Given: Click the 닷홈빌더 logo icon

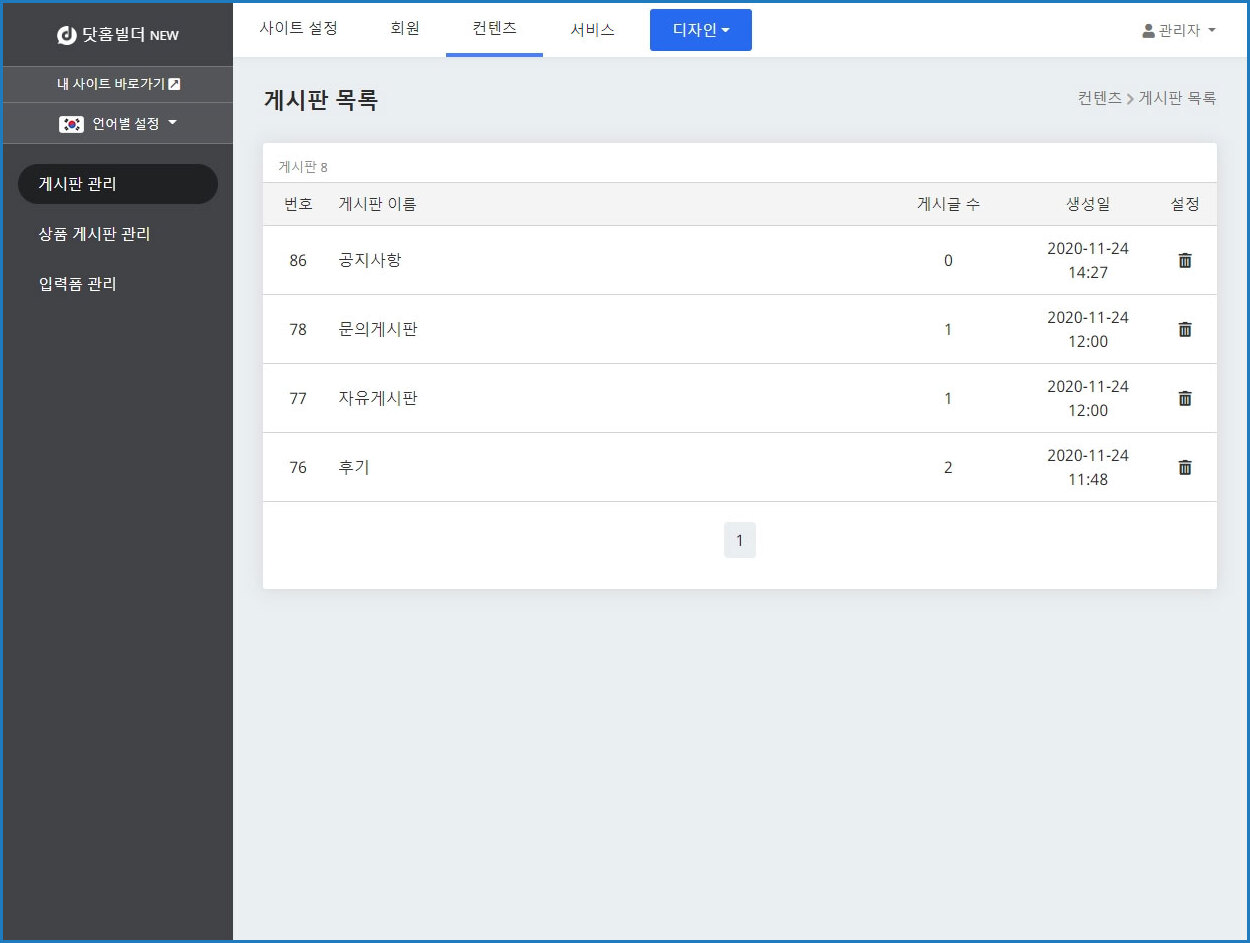Looking at the screenshot, I should pos(67,35).
